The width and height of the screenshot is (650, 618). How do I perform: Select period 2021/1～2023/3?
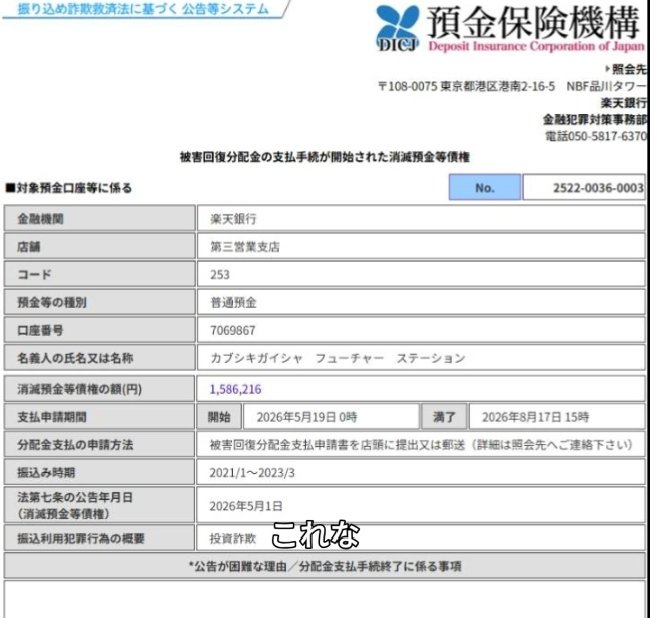click(252, 473)
